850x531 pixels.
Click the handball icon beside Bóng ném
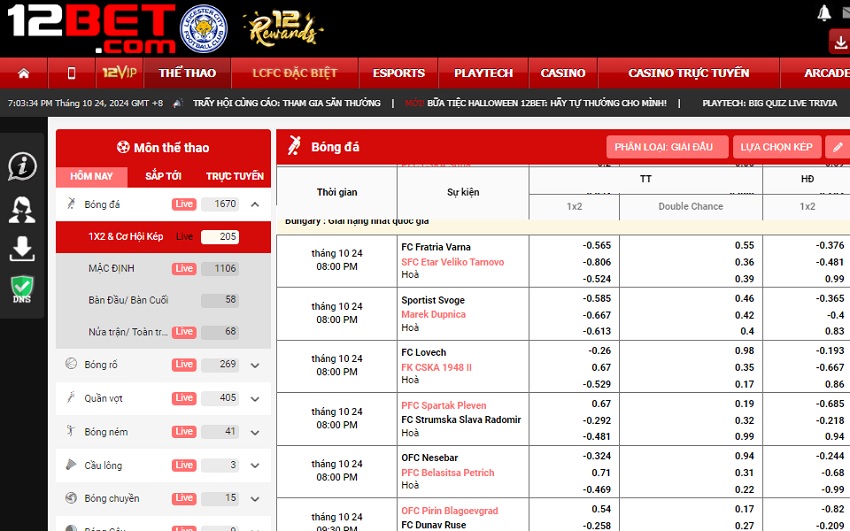(x=71, y=431)
